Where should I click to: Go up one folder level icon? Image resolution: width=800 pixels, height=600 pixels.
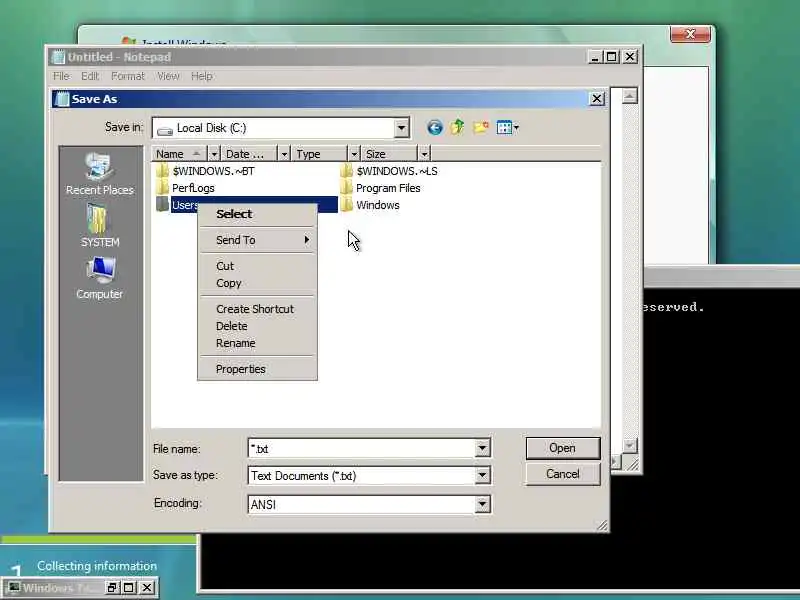[458, 127]
